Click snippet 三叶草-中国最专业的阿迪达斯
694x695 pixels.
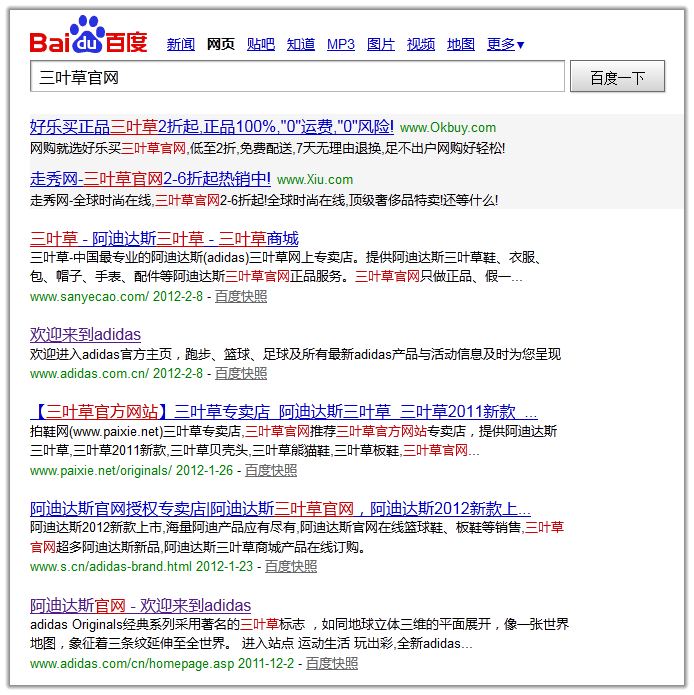(x=285, y=267)
